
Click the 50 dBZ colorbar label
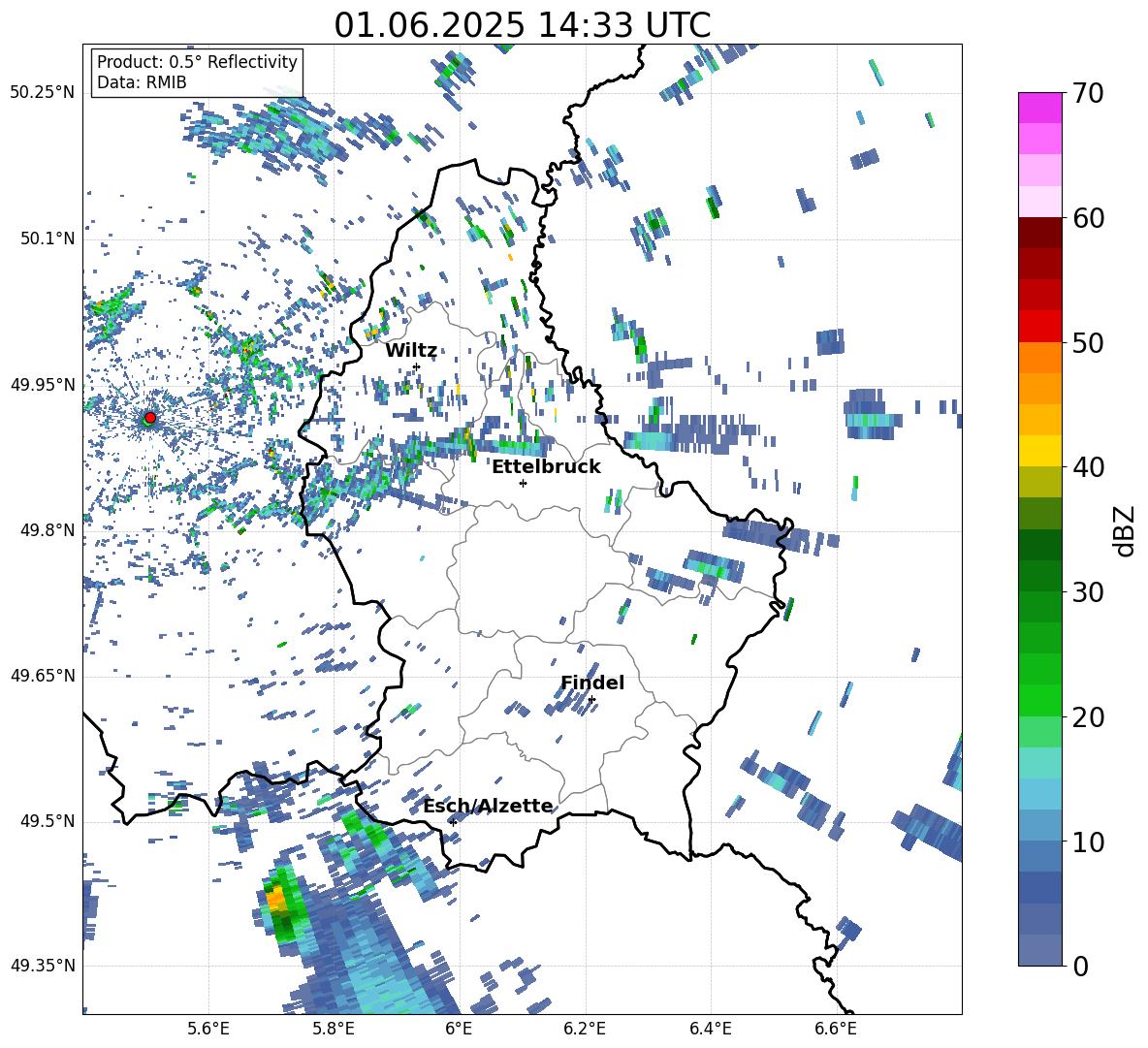point(1088,342)
